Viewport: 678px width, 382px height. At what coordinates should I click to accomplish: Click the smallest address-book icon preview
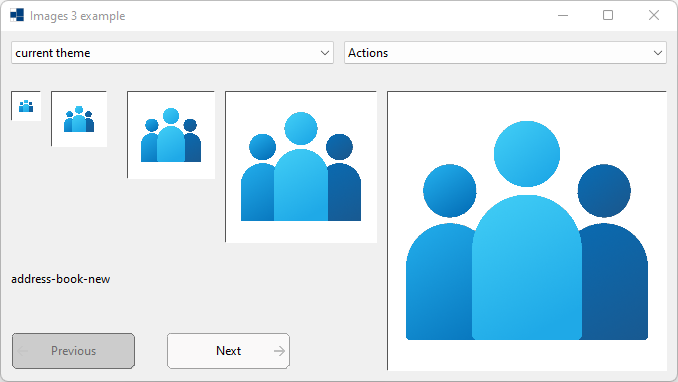click(26, 106)
